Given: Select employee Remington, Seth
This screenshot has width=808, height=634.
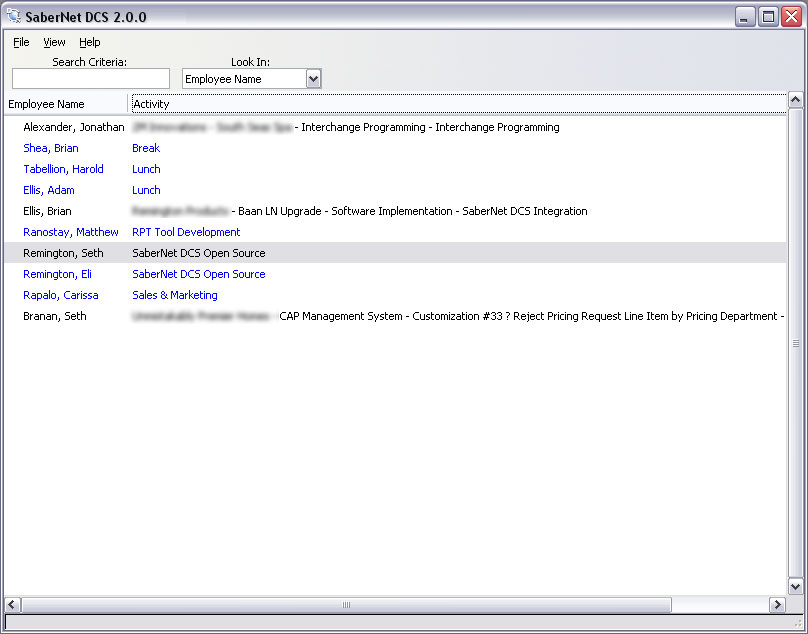Looking at the screenshot, I should [x=63, y=253].
